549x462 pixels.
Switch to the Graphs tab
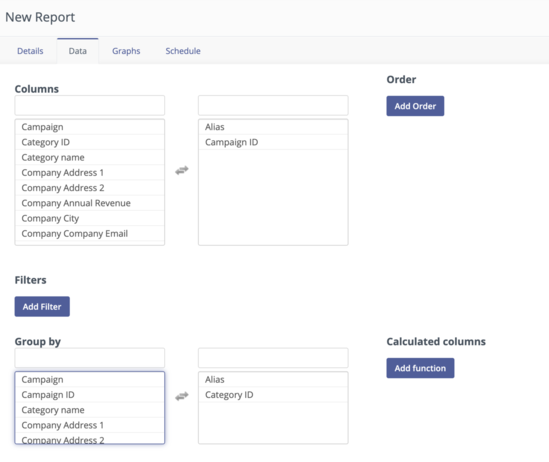pyautogui.click(x=126, y=51)
